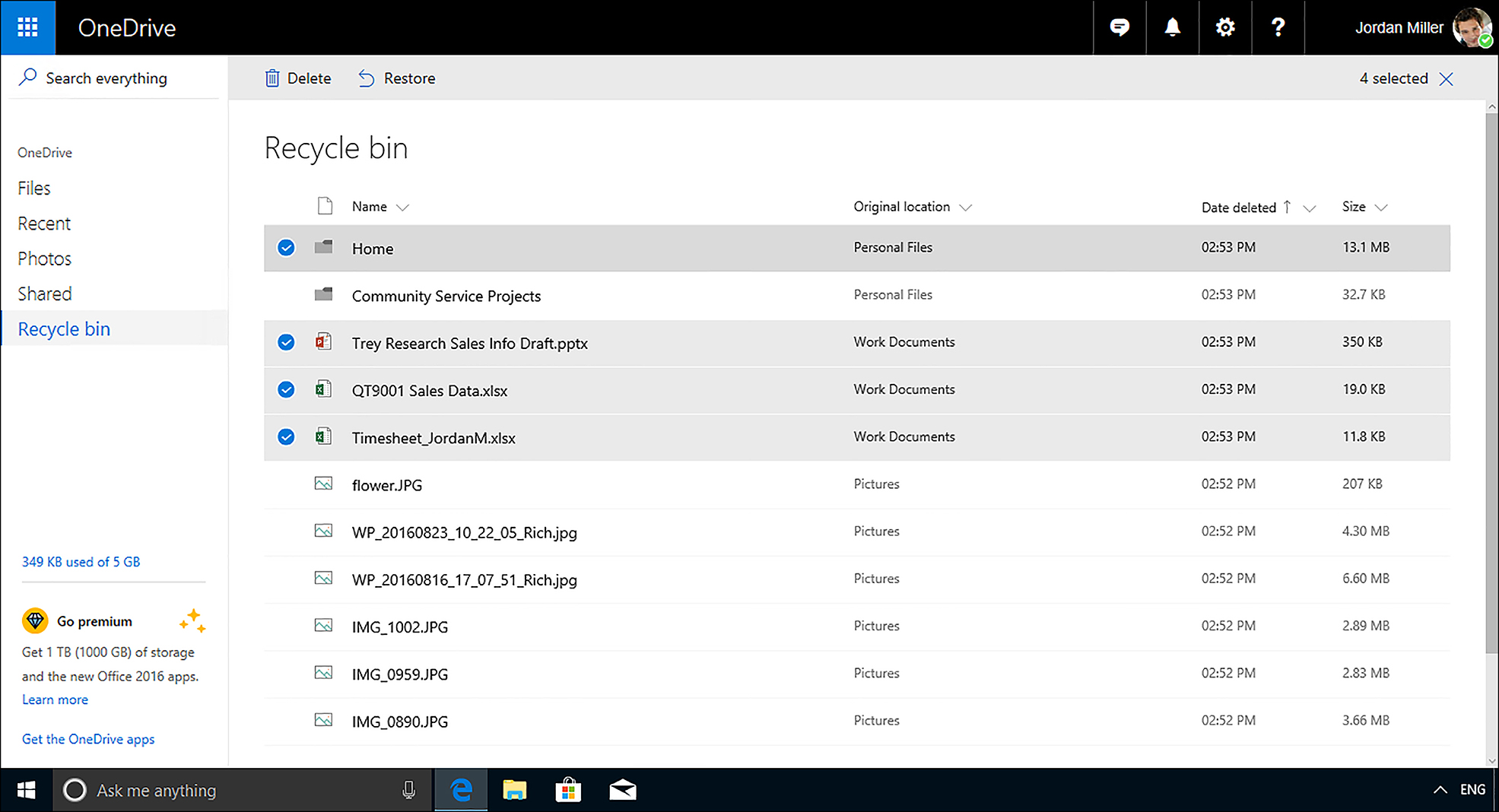Go to Recent in the sidebar
Screen dimensions: 1499x812
[x=44, y=224]
